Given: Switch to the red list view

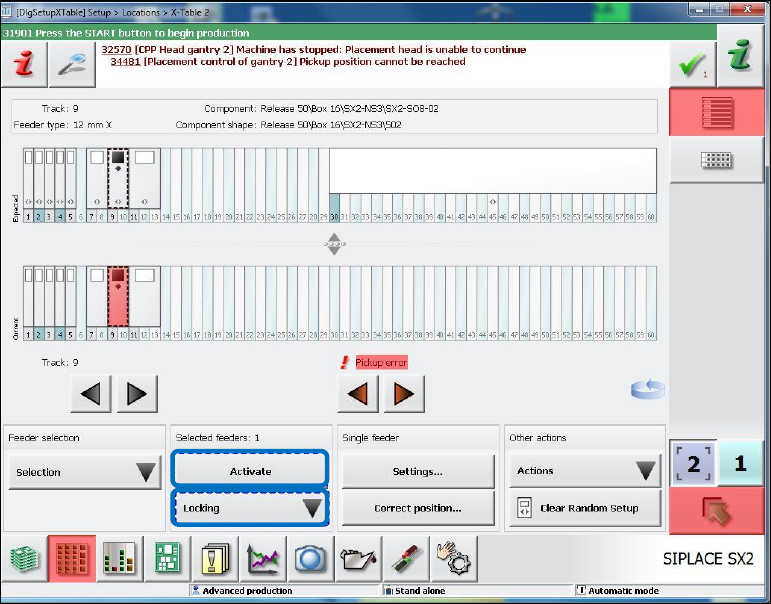Looking at the screenshot, I should click(719, 111).
